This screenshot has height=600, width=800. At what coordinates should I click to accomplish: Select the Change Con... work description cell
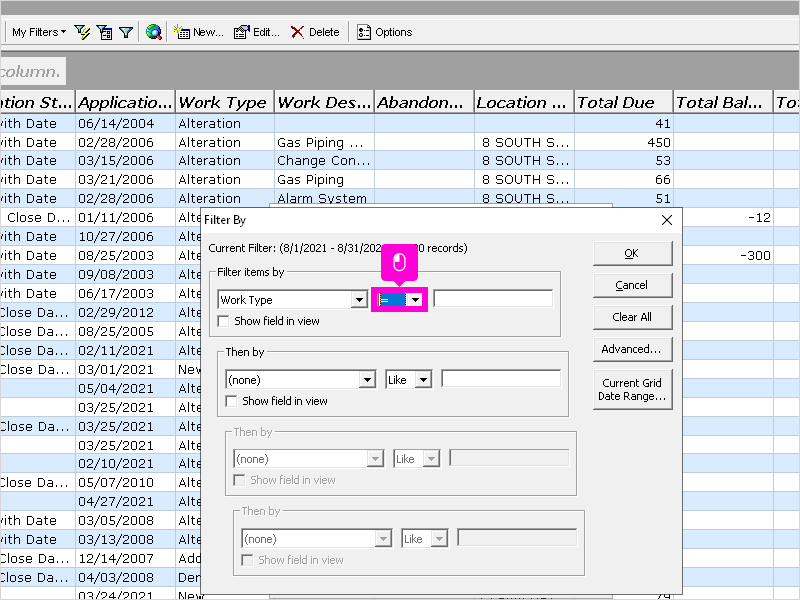(324, 161)
